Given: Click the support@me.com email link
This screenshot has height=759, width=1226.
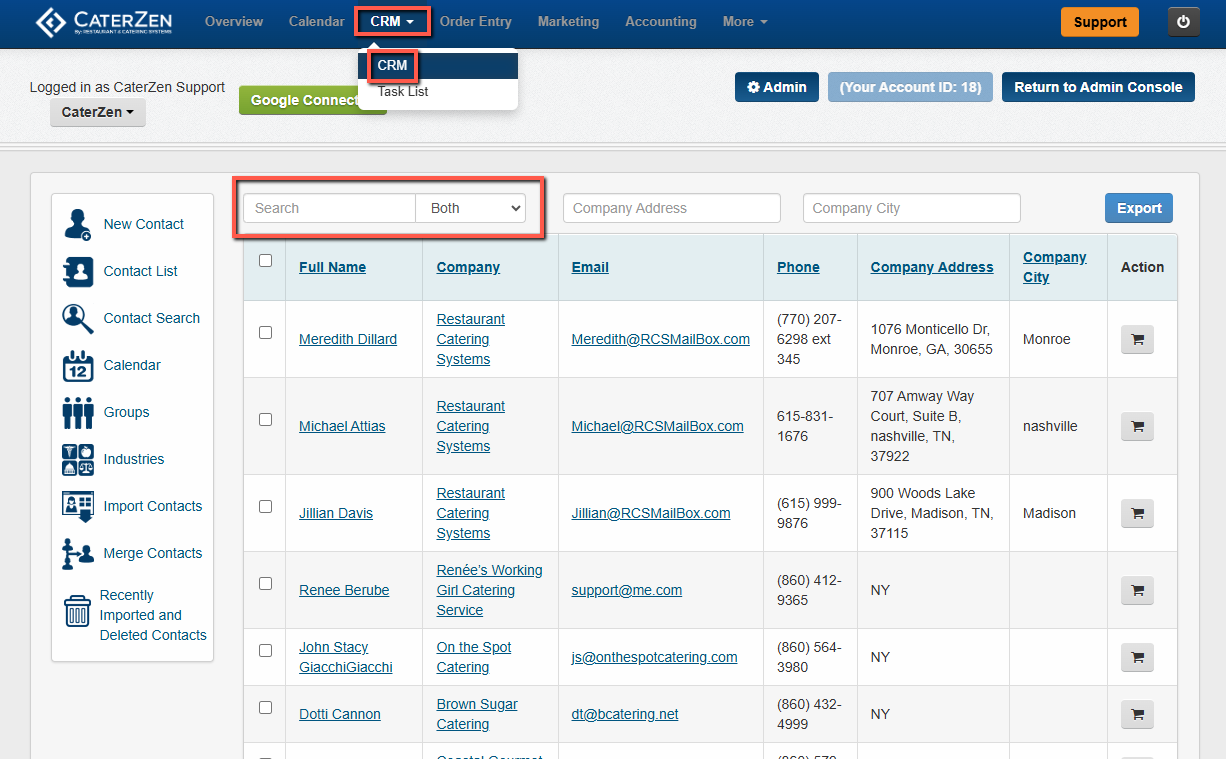Looking at the screenshot, I should pyautogui.click(x=627, y=590).
